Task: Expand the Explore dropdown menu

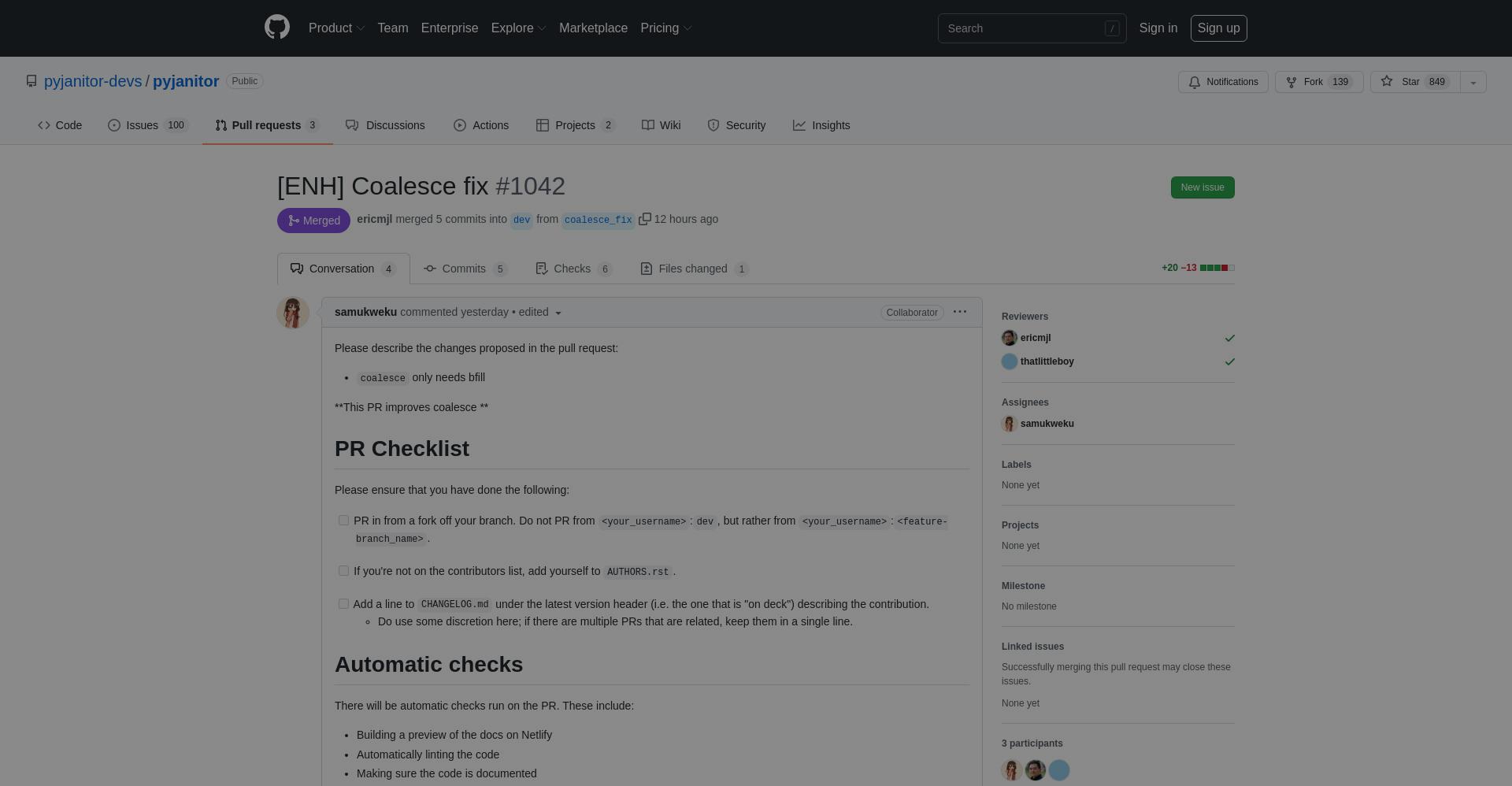Action: (x=518, y=28)
